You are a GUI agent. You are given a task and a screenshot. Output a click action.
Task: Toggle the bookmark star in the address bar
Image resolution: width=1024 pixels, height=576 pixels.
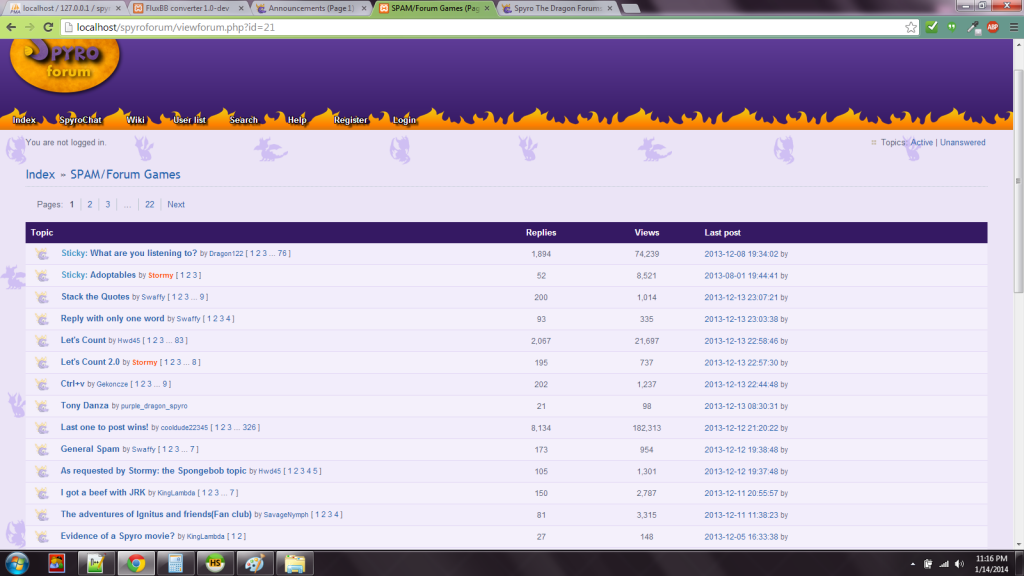point(911,27)
